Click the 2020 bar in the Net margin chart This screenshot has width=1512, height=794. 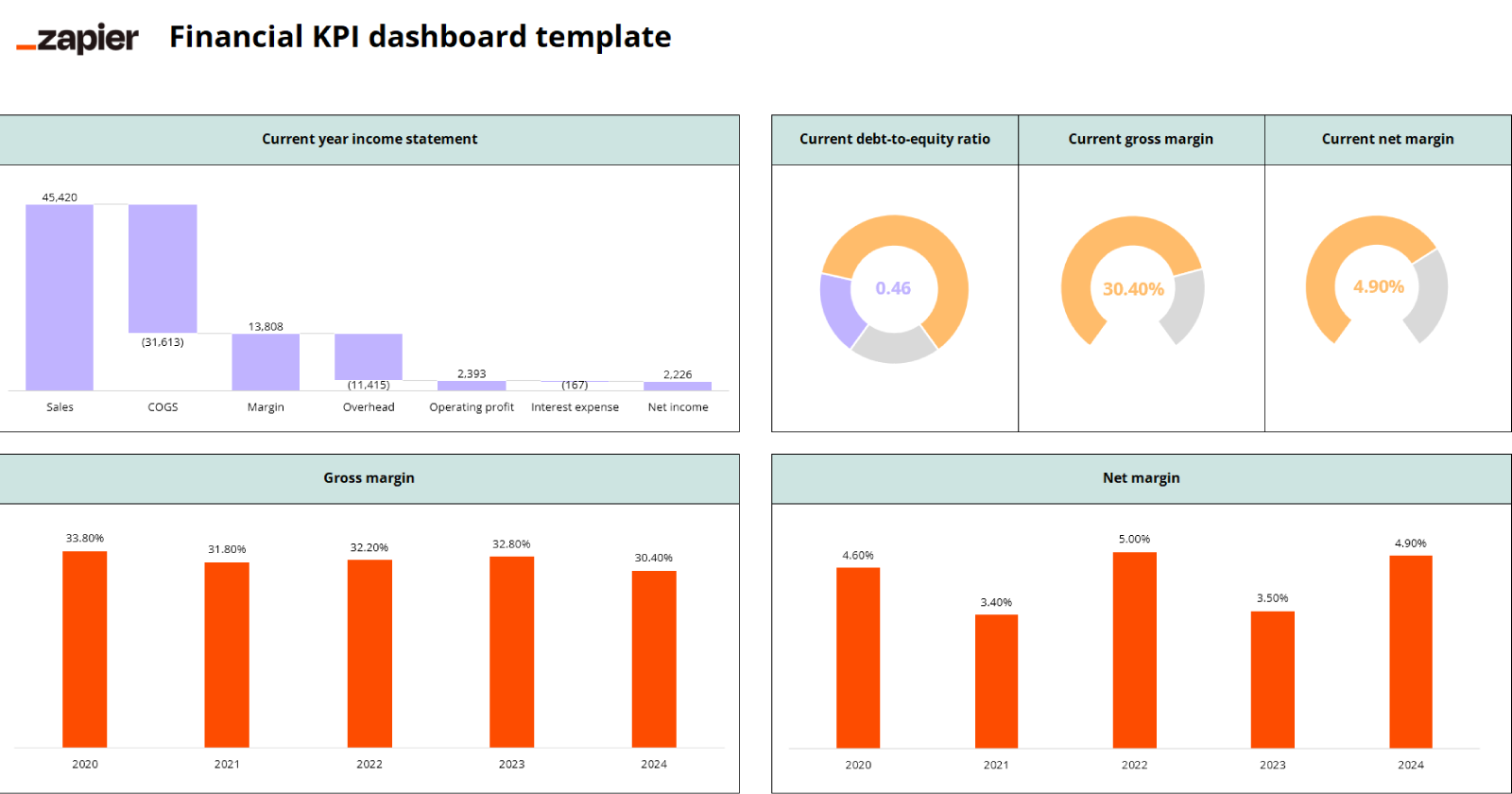click(x=858, y=658)
